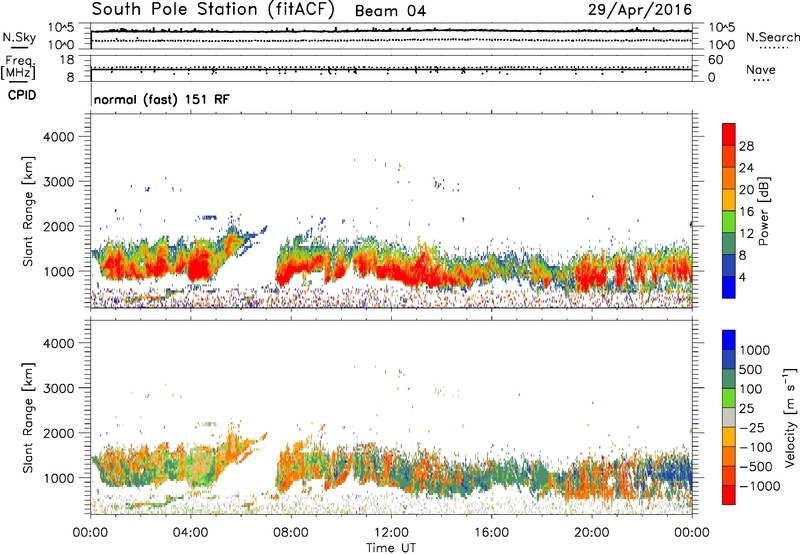
Task: Click the '-500' tick on Velocity colorbar
Action: [756, 466]
